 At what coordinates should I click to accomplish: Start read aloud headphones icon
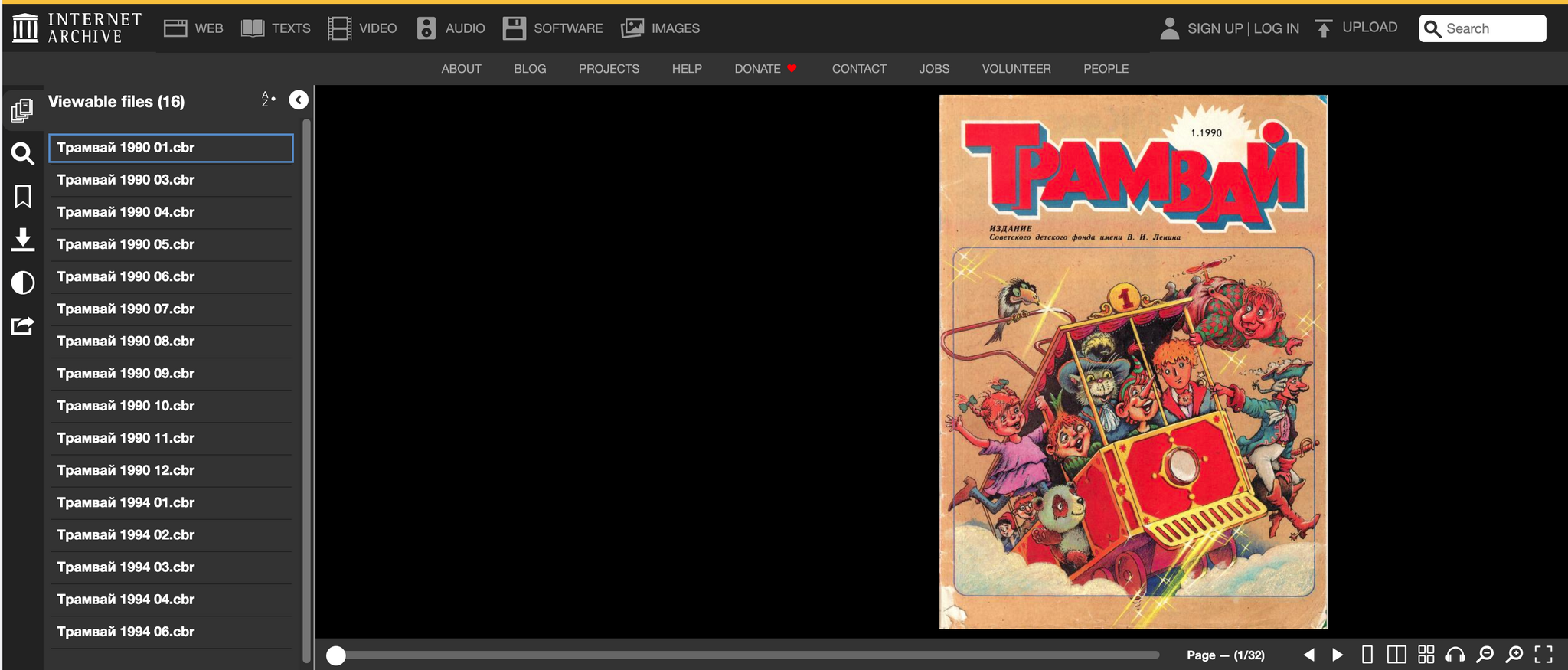[1455, 655]
